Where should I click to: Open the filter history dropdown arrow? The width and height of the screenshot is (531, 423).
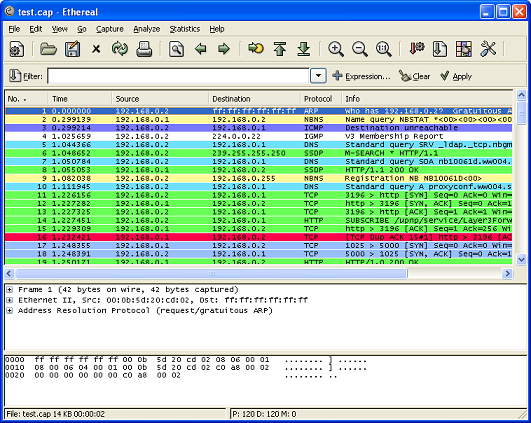point(318,76)
